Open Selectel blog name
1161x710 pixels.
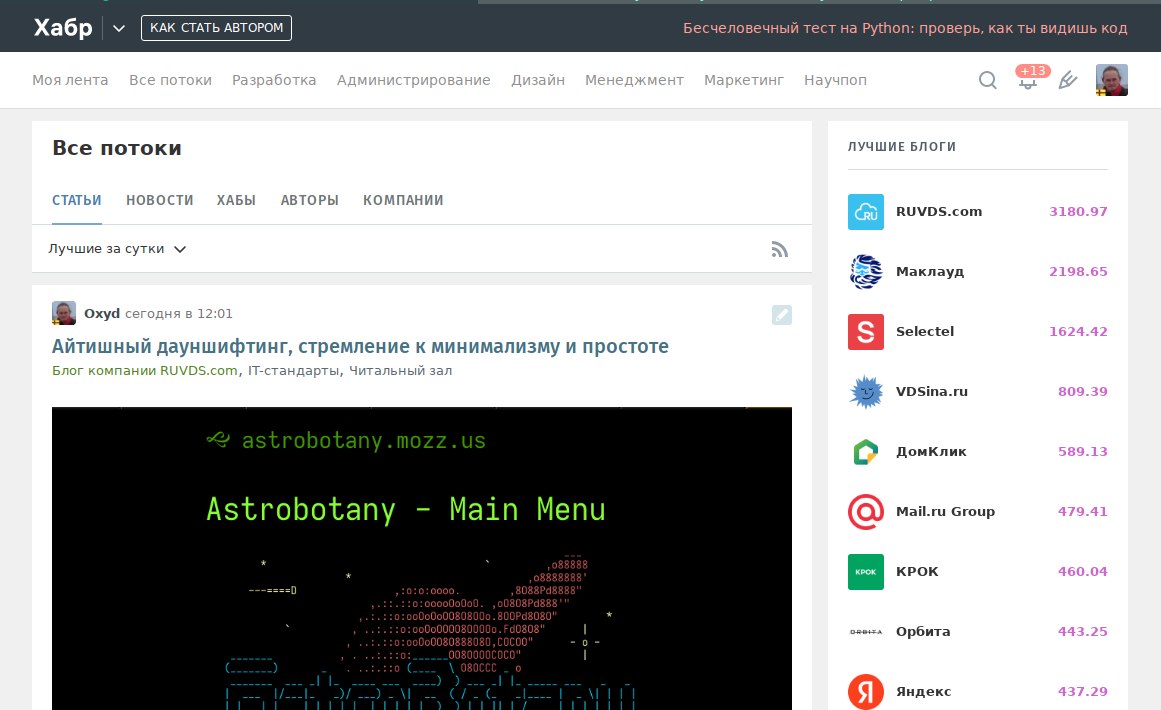[925, 332]
